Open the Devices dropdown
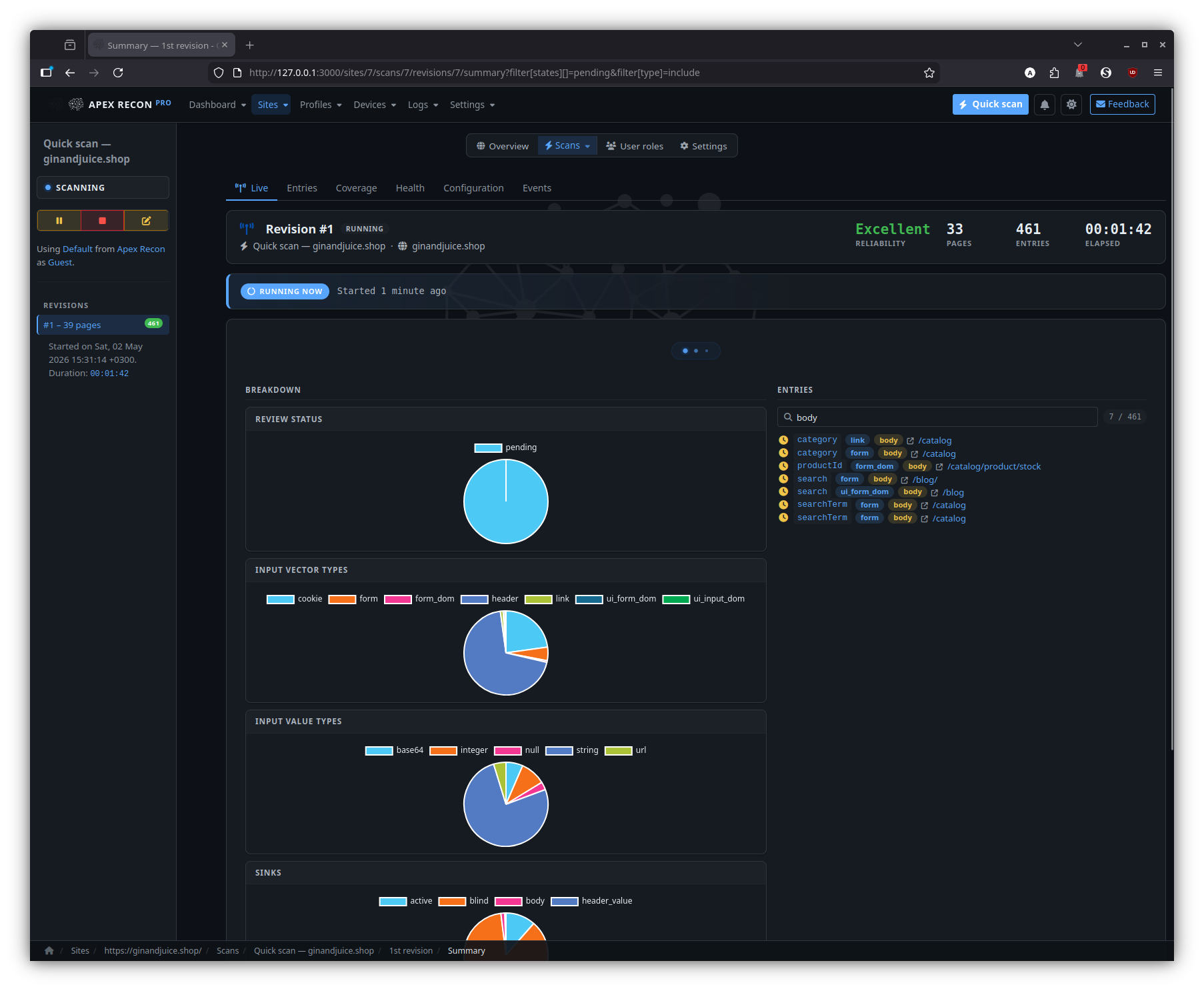Screen dimensions: 1204x991 (375, 105)
